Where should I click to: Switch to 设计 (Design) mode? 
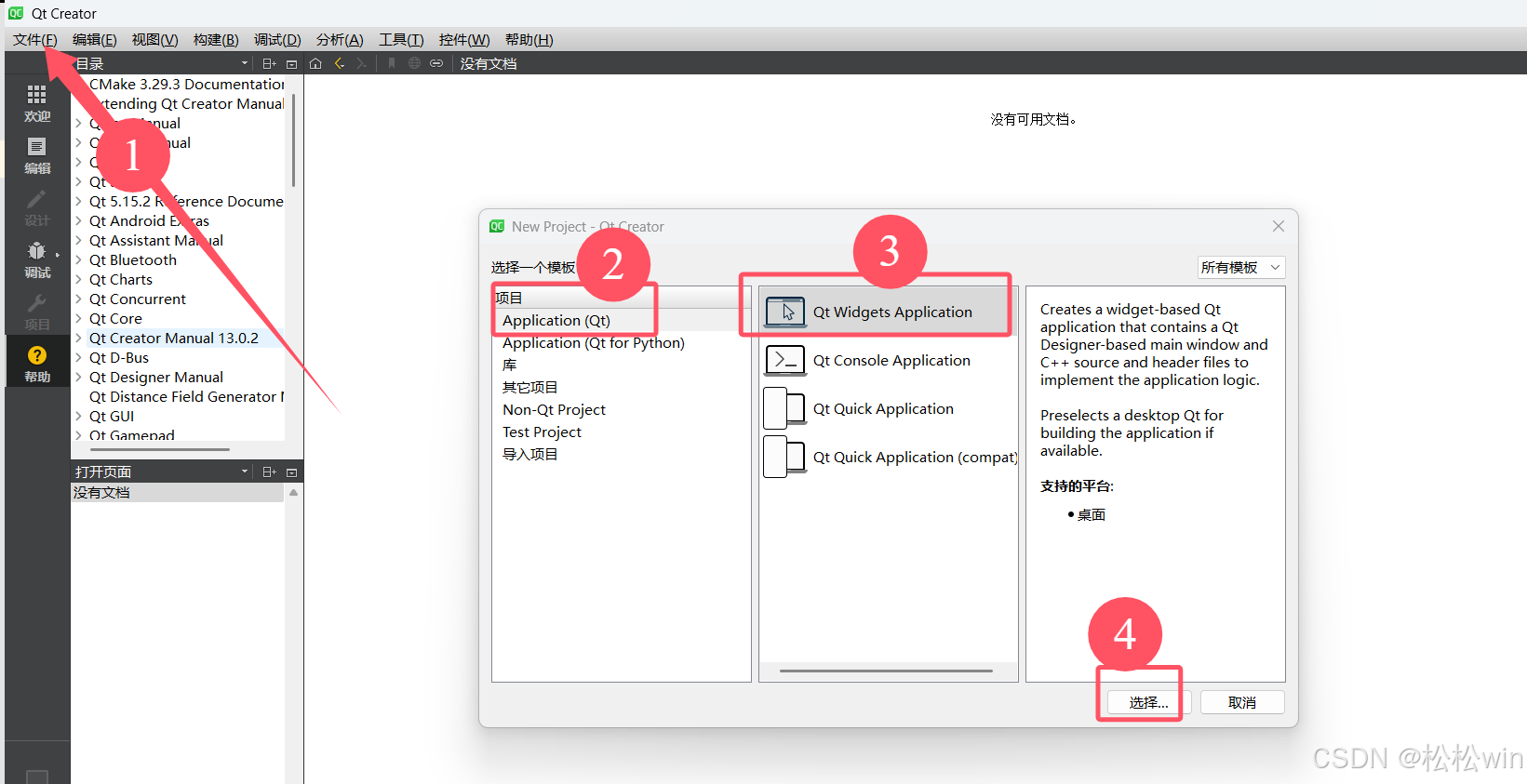coord(37,208)
